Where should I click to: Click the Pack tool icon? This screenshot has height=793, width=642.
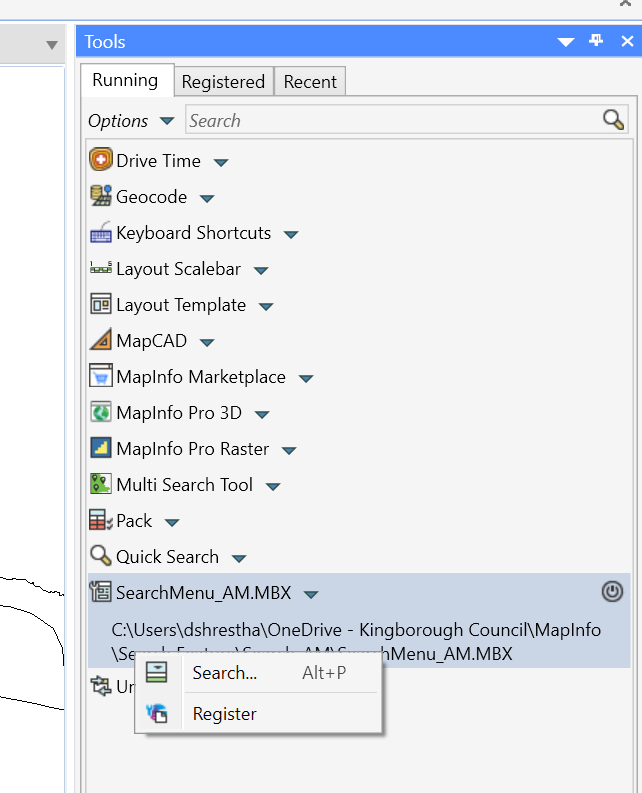[101, 520]
